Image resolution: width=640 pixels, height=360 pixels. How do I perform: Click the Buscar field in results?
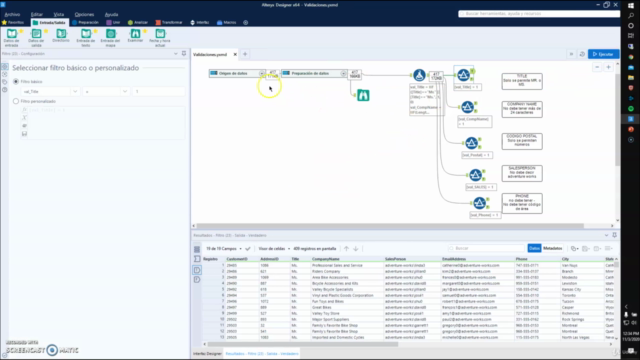(486, 248)
